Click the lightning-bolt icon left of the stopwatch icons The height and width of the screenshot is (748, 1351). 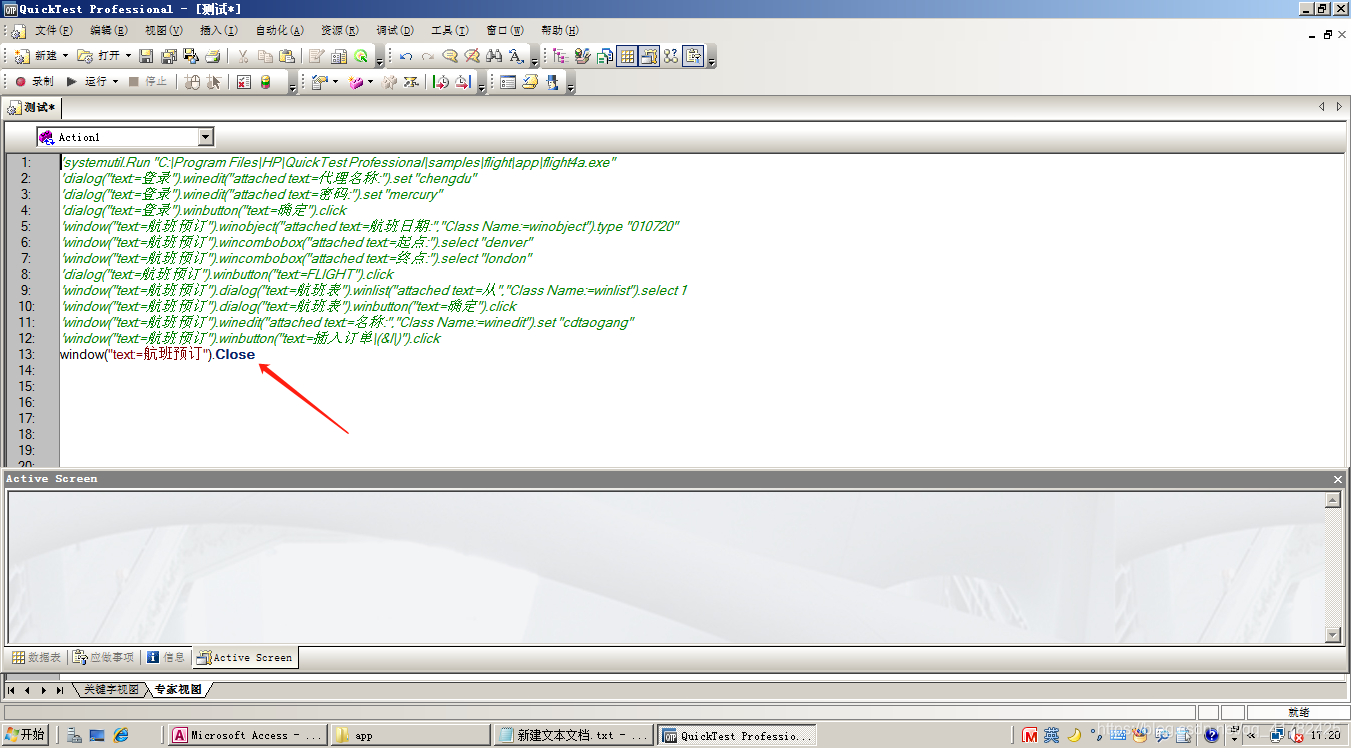click(x=410, y=81)
